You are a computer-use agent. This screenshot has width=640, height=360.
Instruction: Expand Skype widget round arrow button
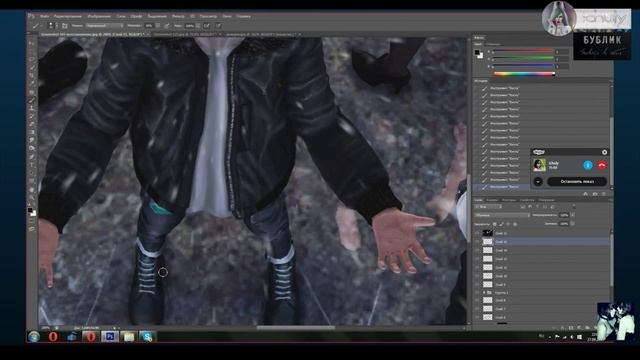[x=538, y=182]
